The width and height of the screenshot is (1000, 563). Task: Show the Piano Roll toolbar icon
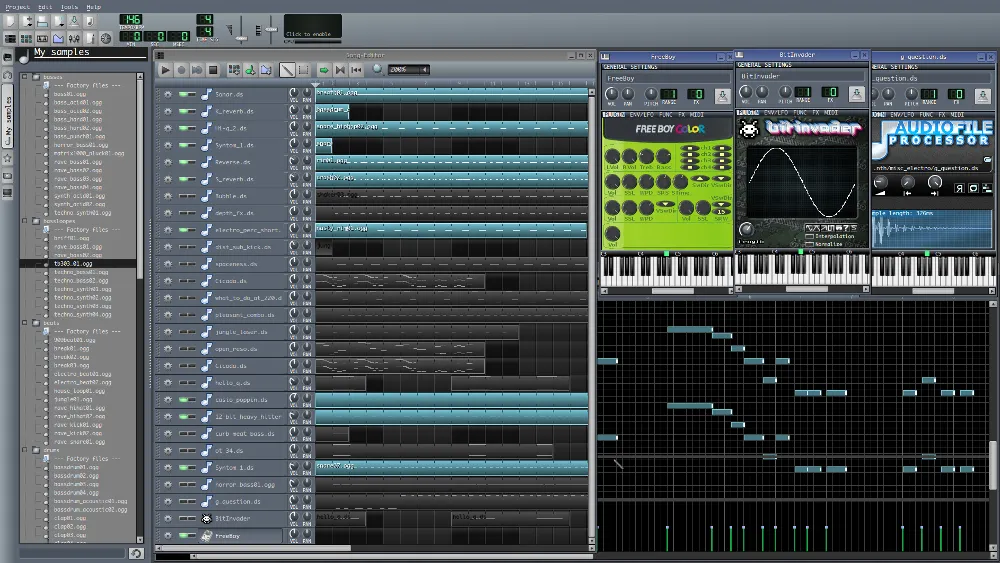(x=42, y=39)
